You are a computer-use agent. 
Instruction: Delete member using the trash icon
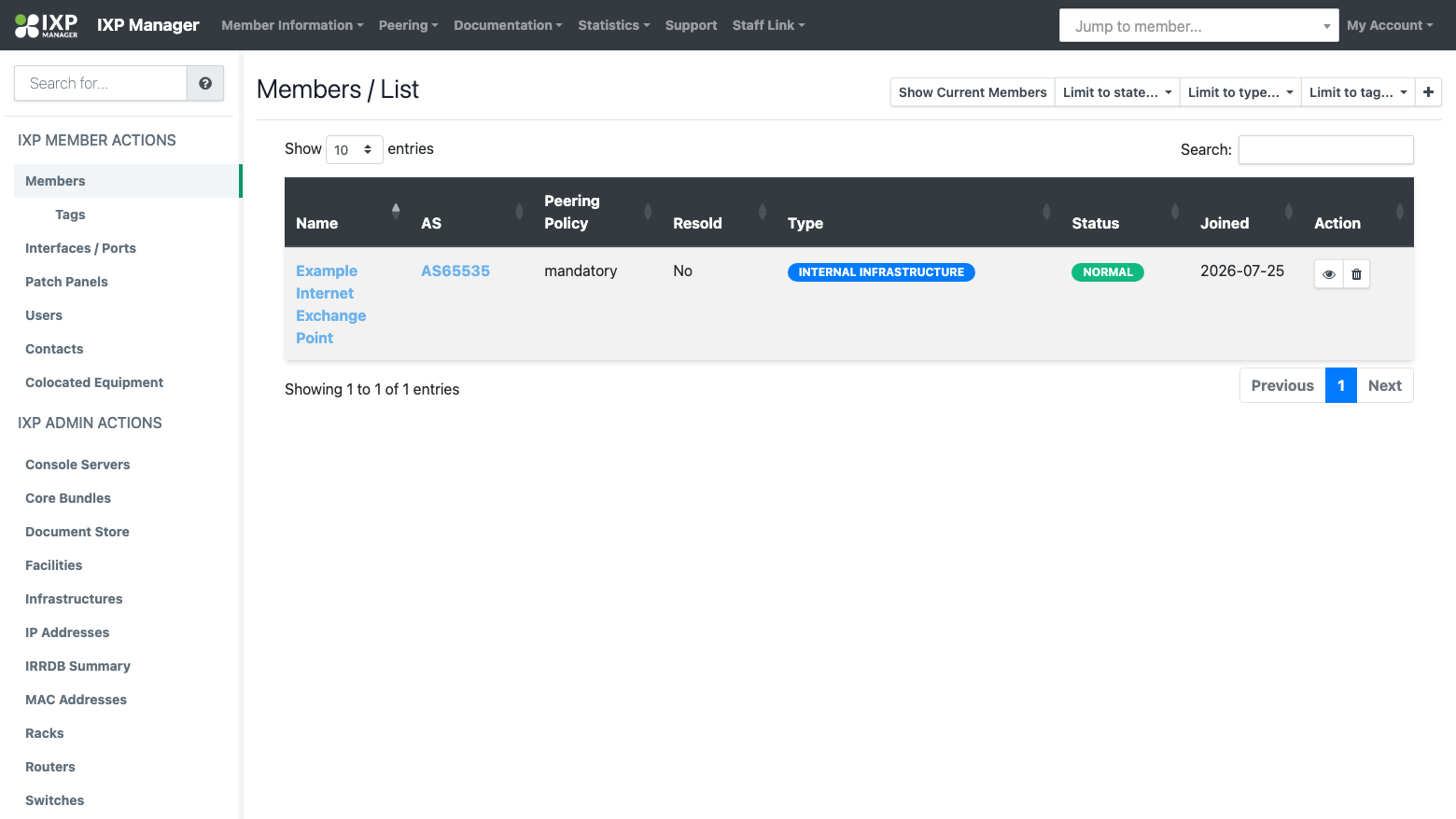(x=1356, y=274)
